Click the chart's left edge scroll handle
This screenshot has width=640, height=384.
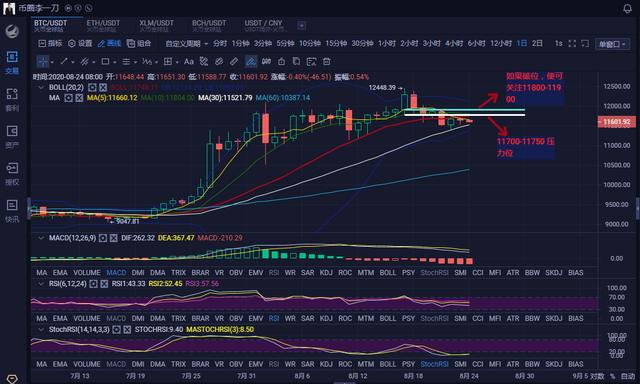(x=29, y=209)
